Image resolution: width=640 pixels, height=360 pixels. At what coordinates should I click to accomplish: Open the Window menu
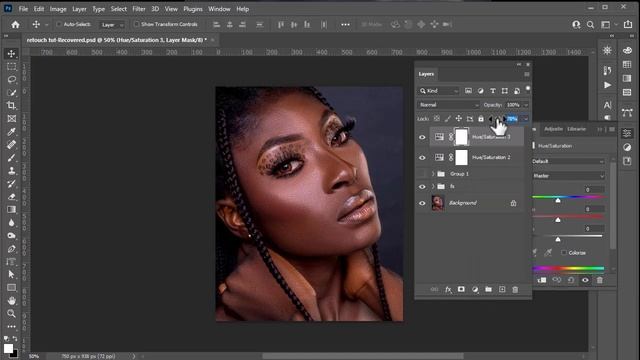click(x=219, y=9)
